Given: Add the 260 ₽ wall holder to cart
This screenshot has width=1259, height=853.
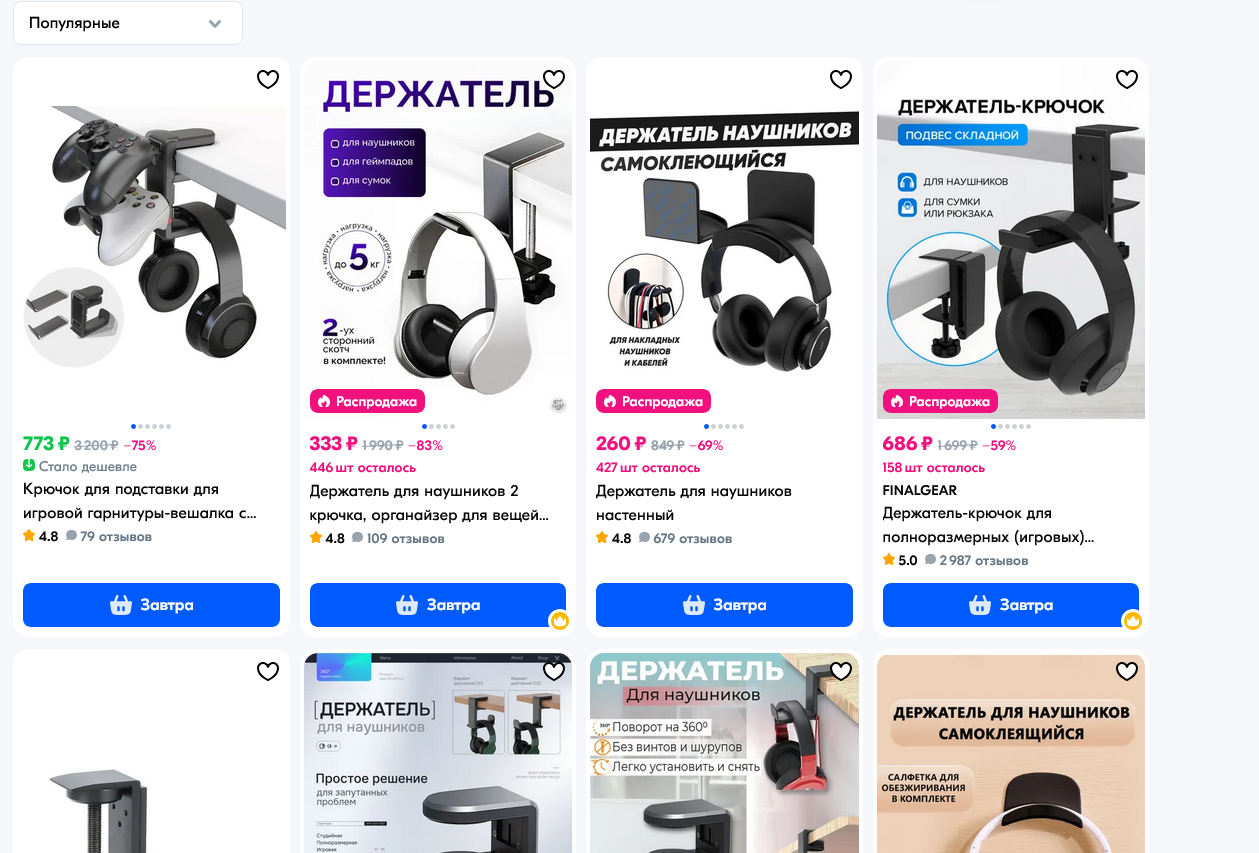Looking at the screenshot, I should click(724, 605).
